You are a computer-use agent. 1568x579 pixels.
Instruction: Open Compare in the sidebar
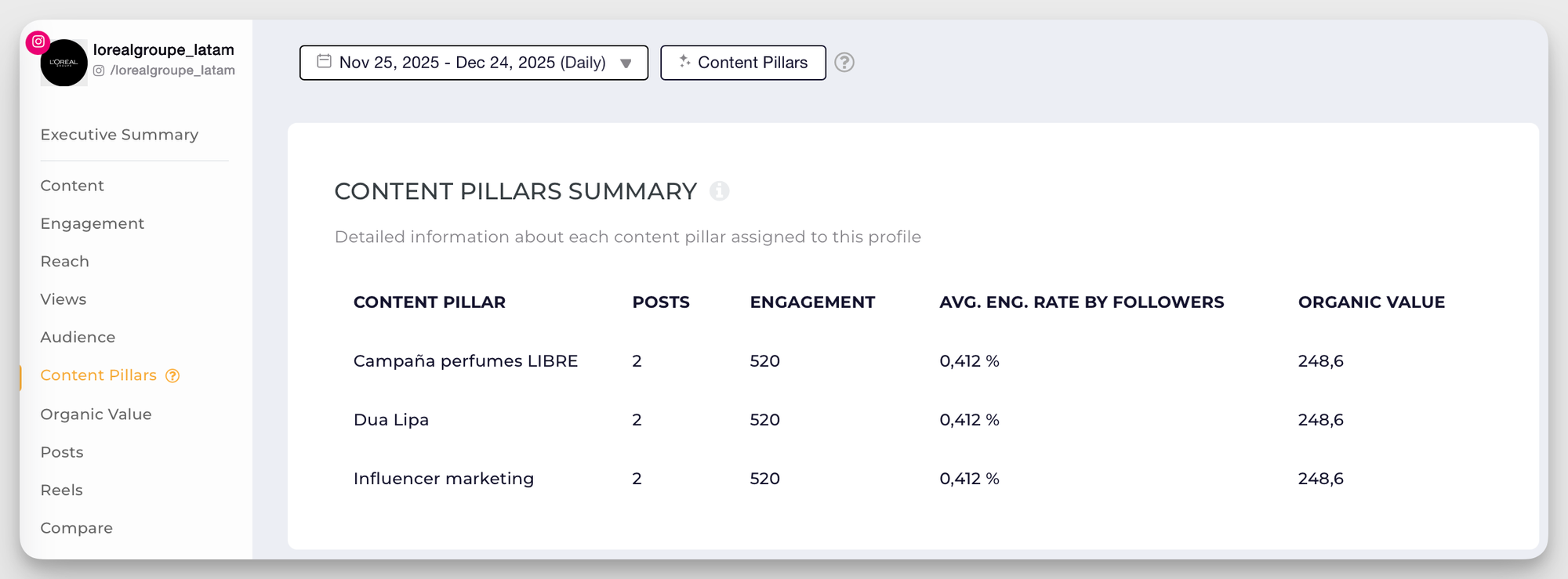click(x=77, y=529)
